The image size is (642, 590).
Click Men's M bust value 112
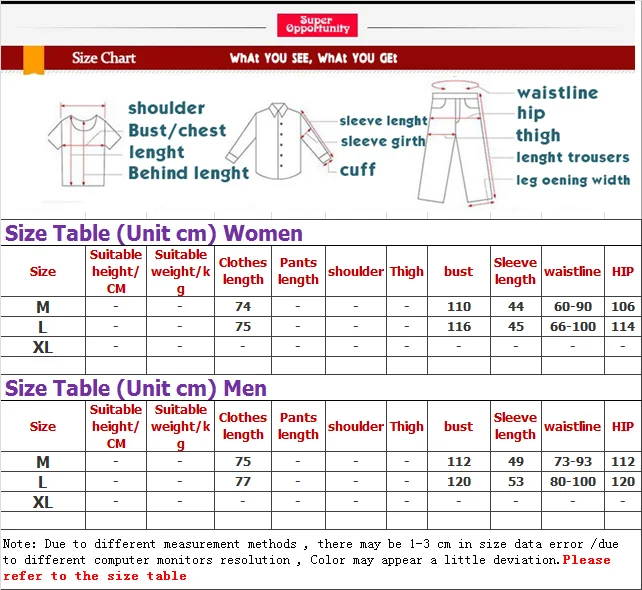(459, 462)
